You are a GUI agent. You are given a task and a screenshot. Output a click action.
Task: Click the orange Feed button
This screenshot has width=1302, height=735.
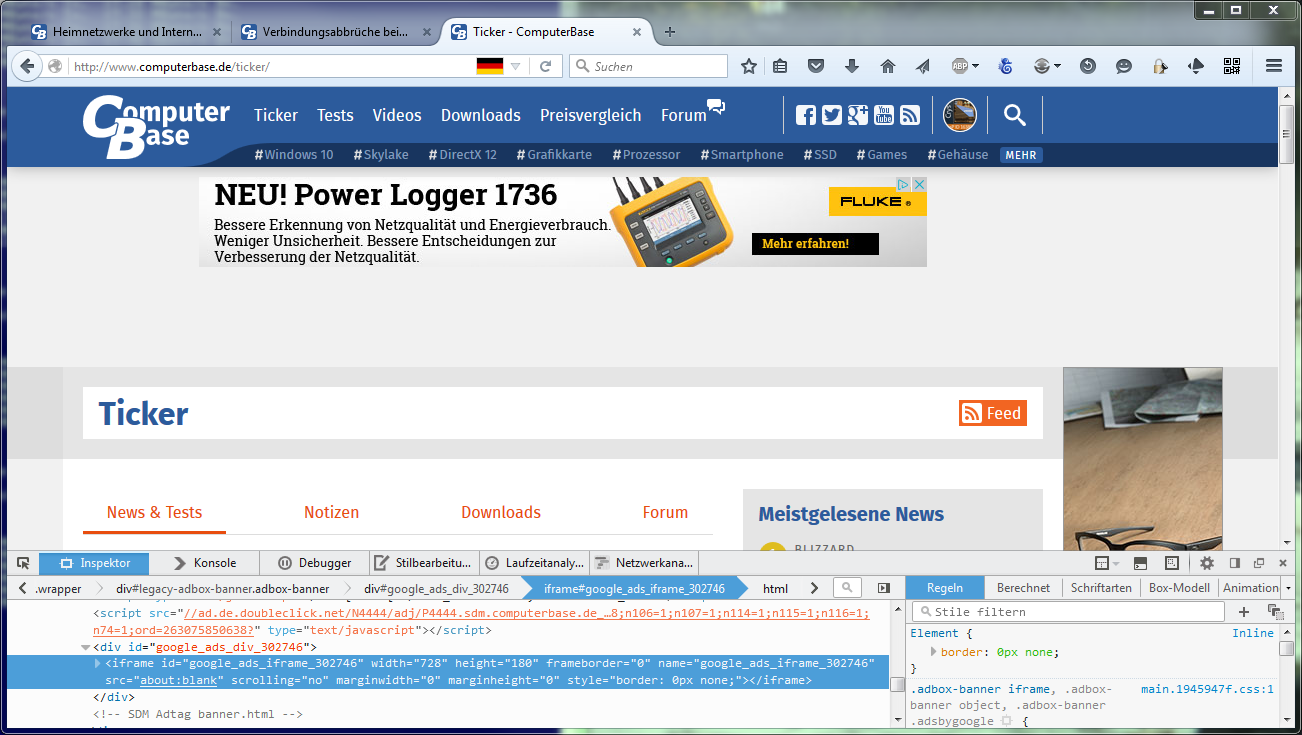click(993, 413)
